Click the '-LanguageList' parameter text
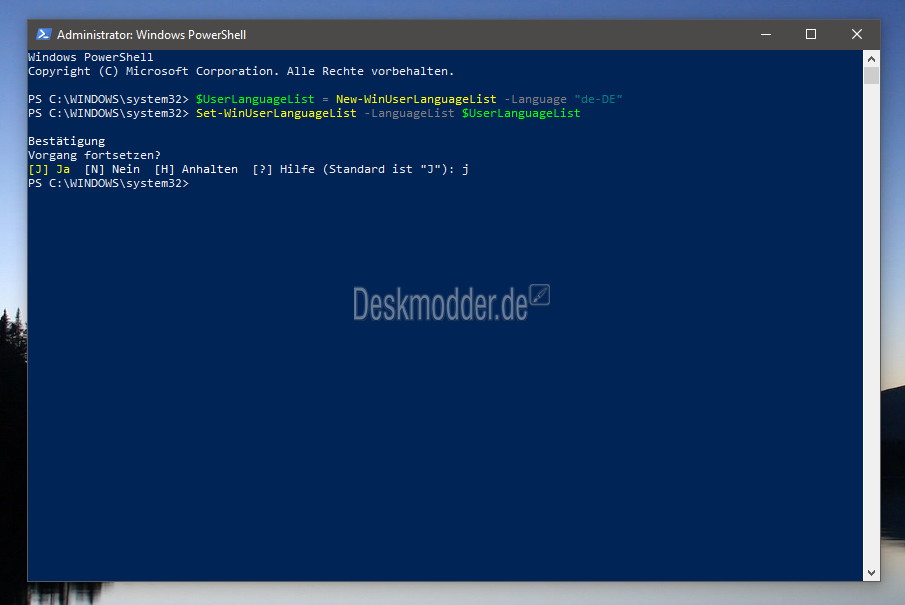905x605 pixels. click(x=409, y=113)
